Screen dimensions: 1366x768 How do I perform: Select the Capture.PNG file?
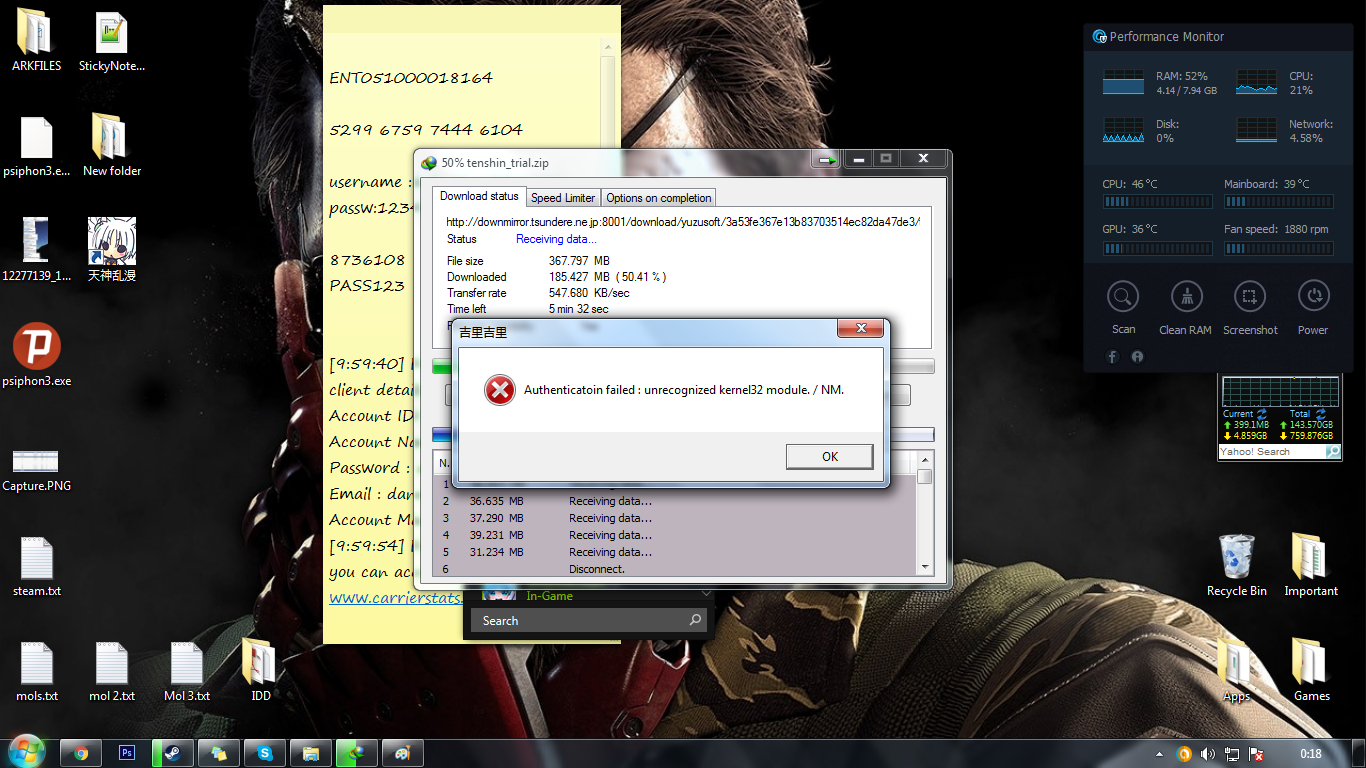click(37, 468)
